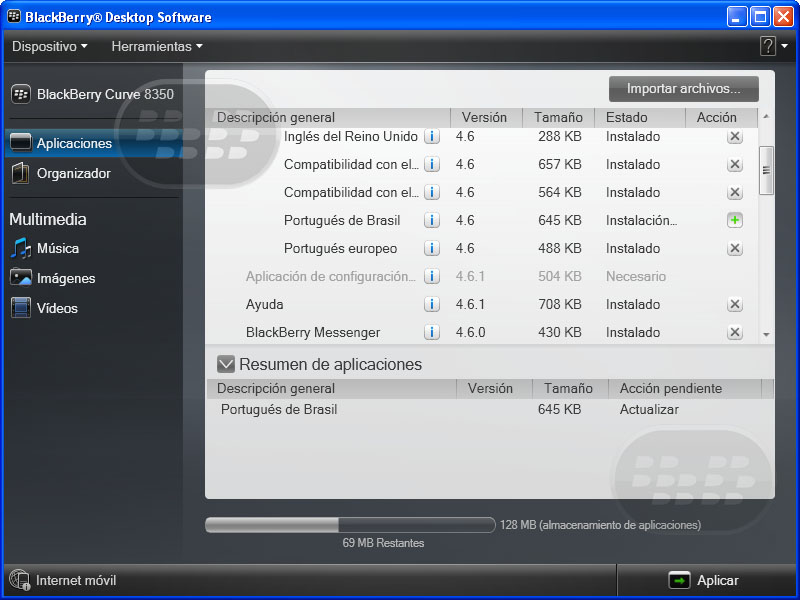Select Organizador in the sidebar
The height and width of the screenshot is (600, 800).
click(x=73, y=173)
